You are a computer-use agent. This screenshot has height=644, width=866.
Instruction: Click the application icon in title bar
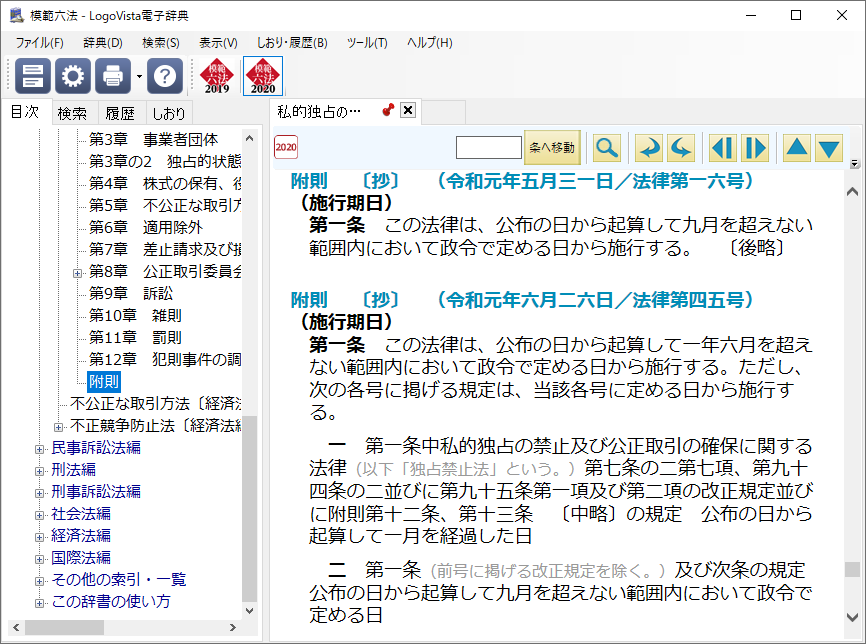click(15, 15)
